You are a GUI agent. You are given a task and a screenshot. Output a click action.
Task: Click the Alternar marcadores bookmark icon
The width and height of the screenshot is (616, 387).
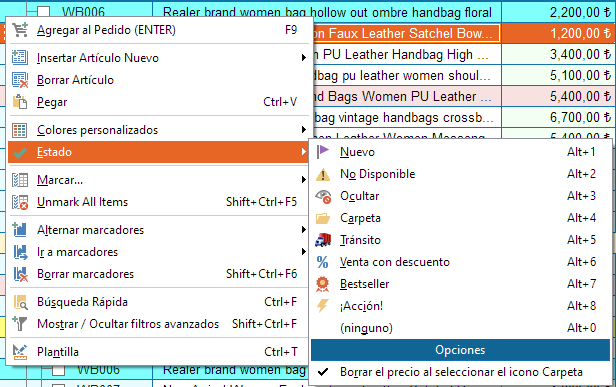click(20, 230)
